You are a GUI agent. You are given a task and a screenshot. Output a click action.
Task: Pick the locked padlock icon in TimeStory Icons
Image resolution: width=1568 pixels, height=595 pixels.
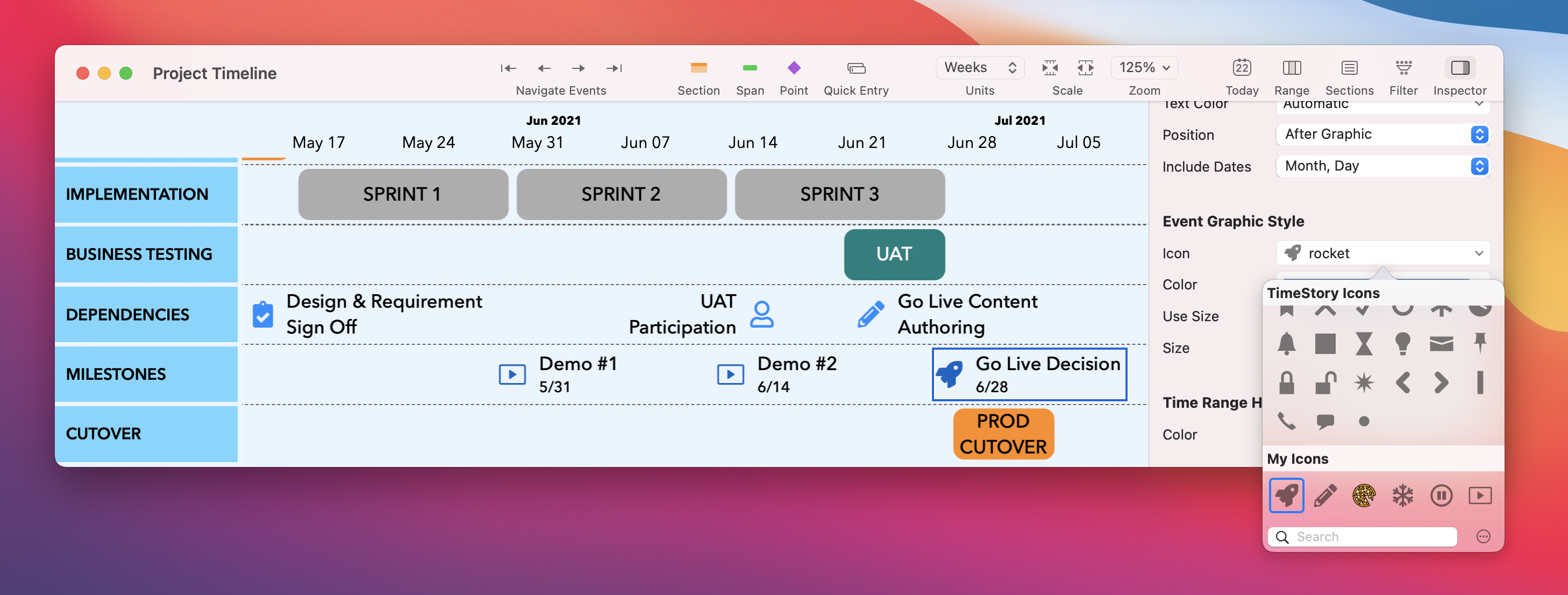(x=1287, y=382)
